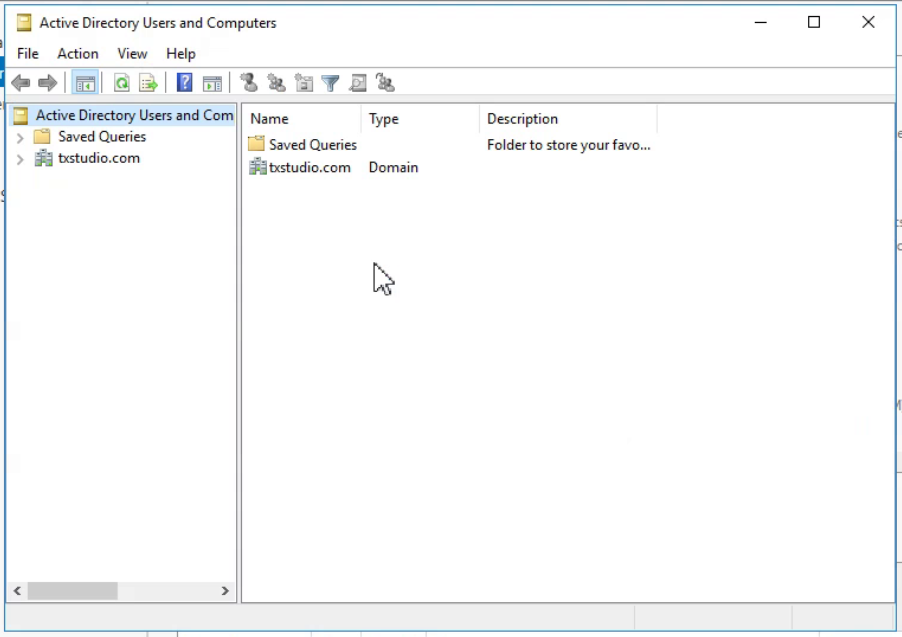Create a new group icon
Viewport: 902px width, 637px height.
tap(276, 83)
